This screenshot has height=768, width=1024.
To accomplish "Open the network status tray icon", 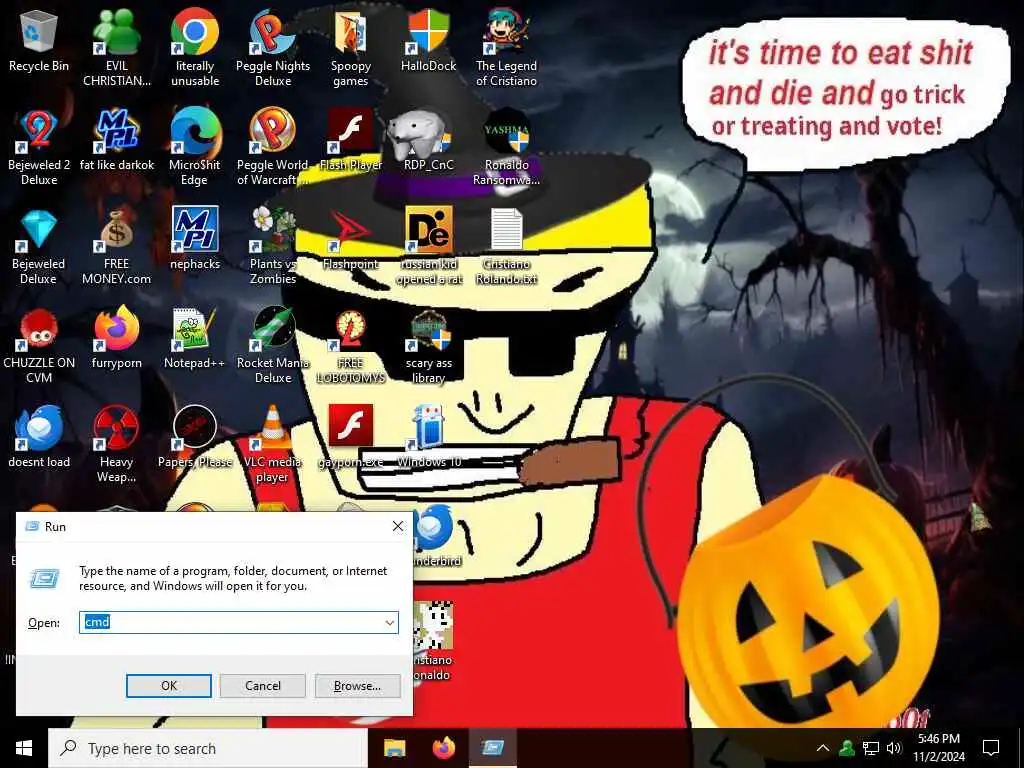I will pos(871,748).
